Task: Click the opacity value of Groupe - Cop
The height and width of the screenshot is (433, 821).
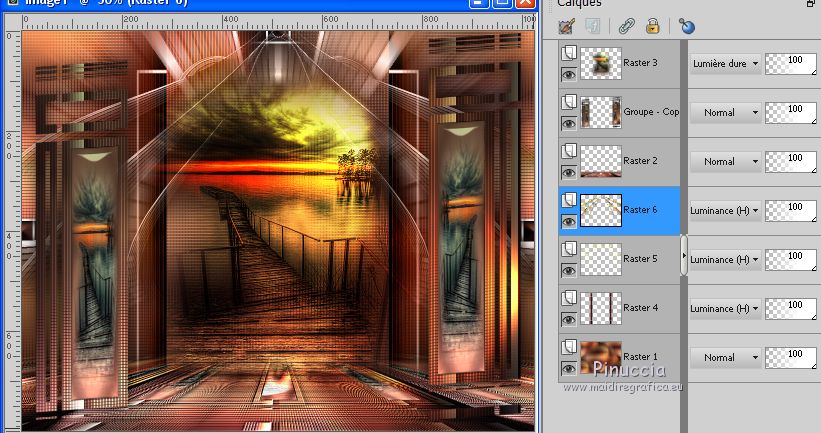Action: click(795, 108)
